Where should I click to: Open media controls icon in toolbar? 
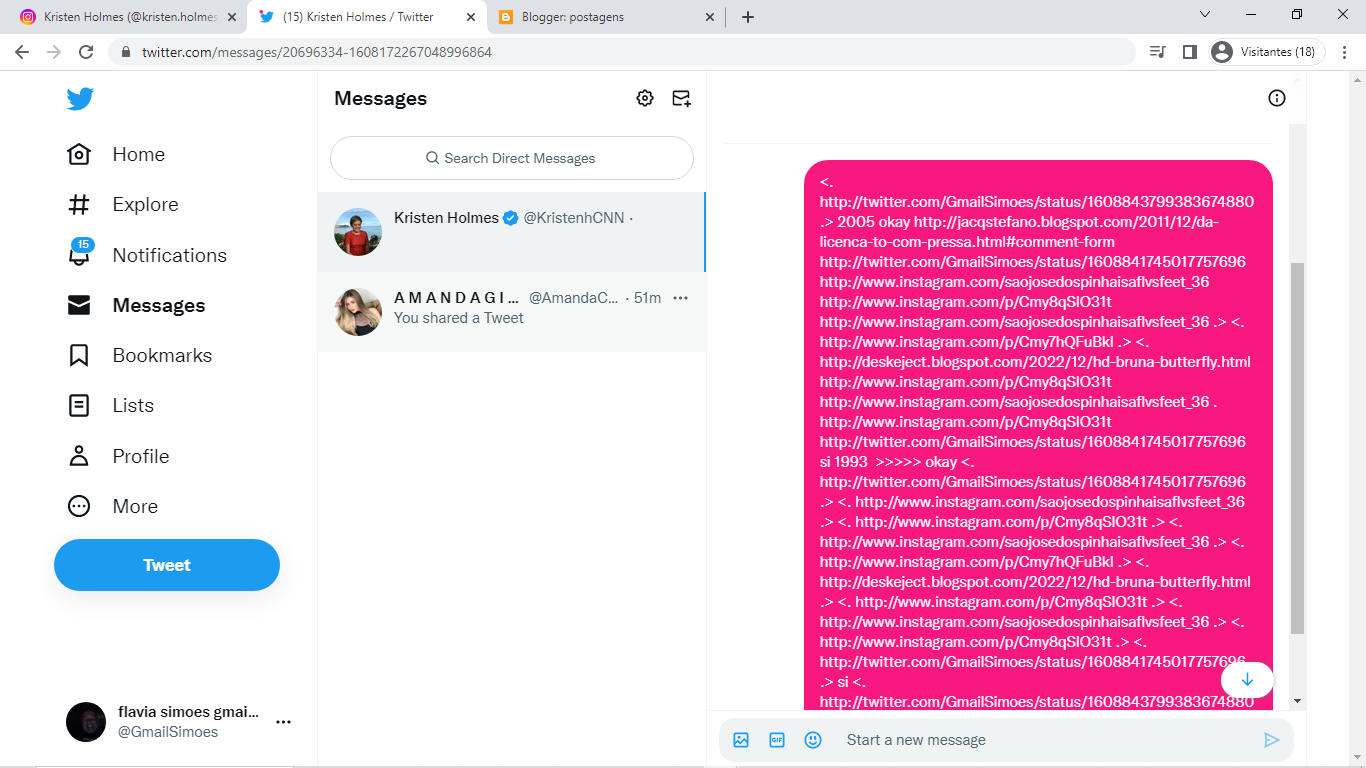click(1158, 52)
